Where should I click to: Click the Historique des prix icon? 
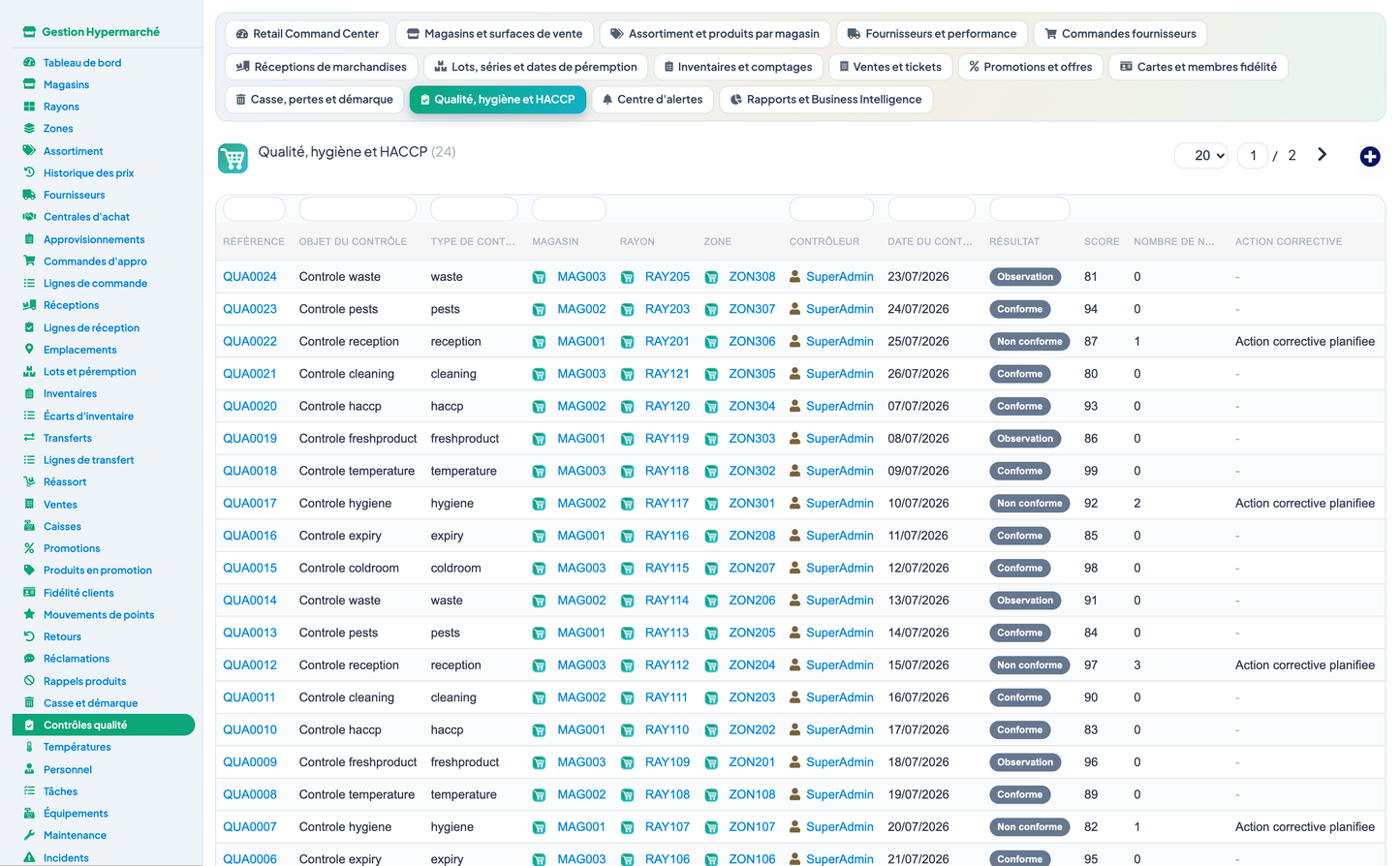pos(29,172)
